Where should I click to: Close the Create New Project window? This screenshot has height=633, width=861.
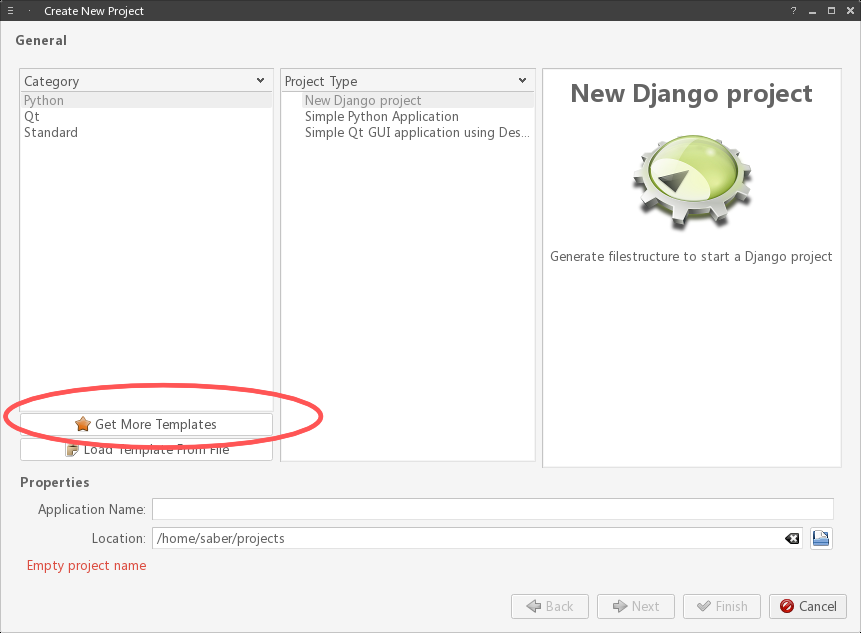pos(851,10)
